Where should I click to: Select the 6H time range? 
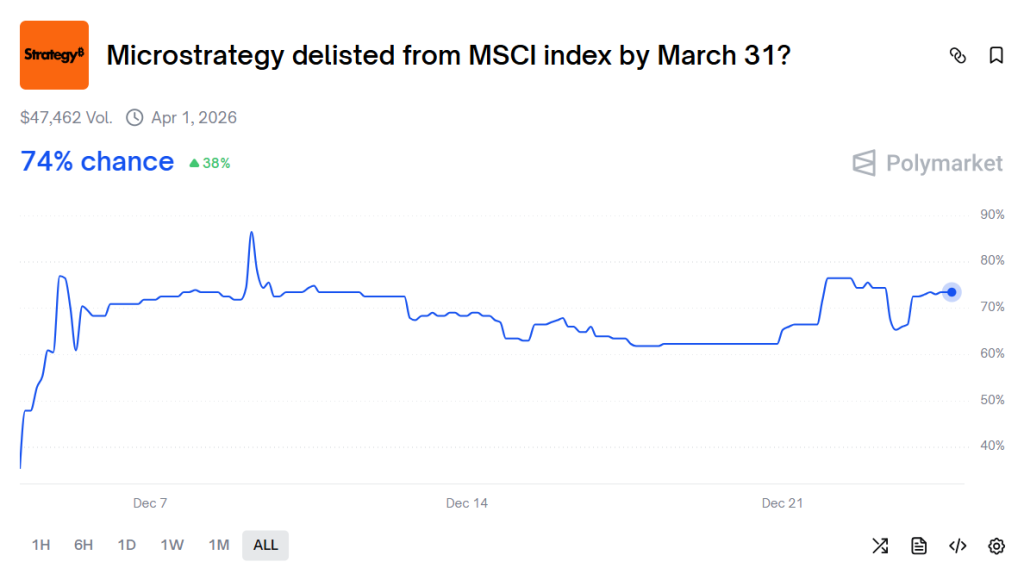point(83,545)
